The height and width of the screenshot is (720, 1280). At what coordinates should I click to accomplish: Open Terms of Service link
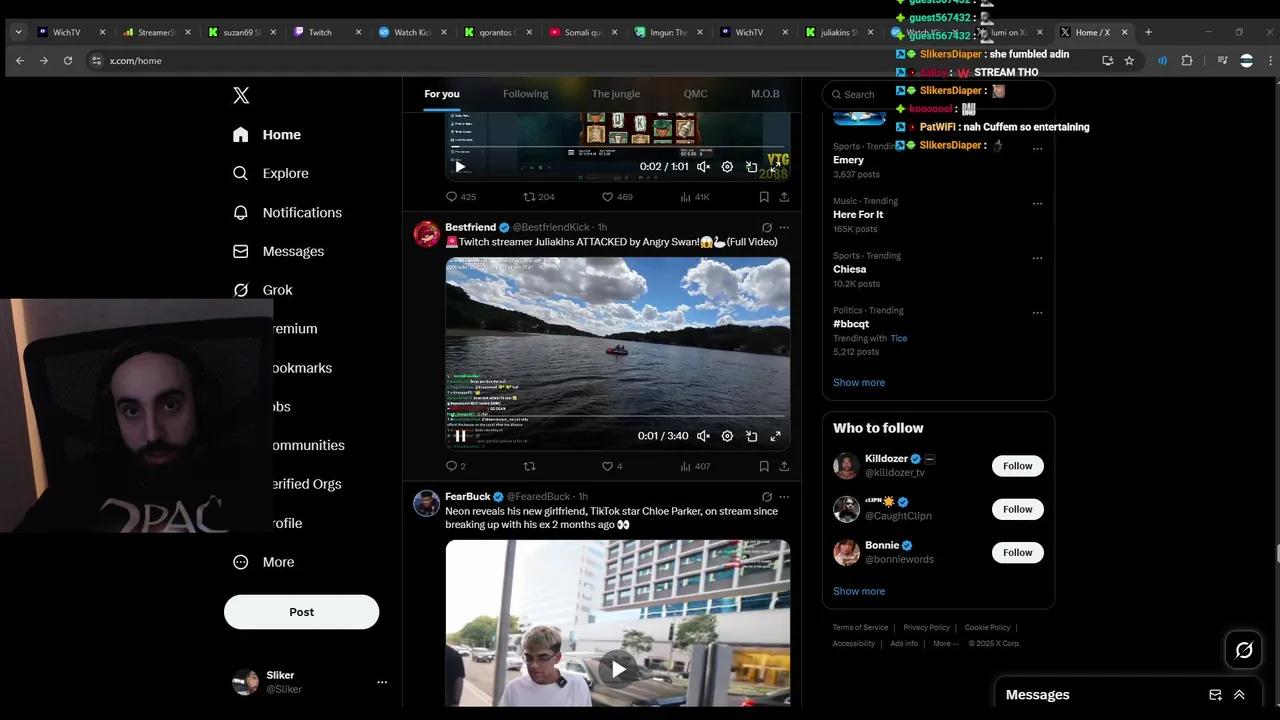(x=860, y=628)
